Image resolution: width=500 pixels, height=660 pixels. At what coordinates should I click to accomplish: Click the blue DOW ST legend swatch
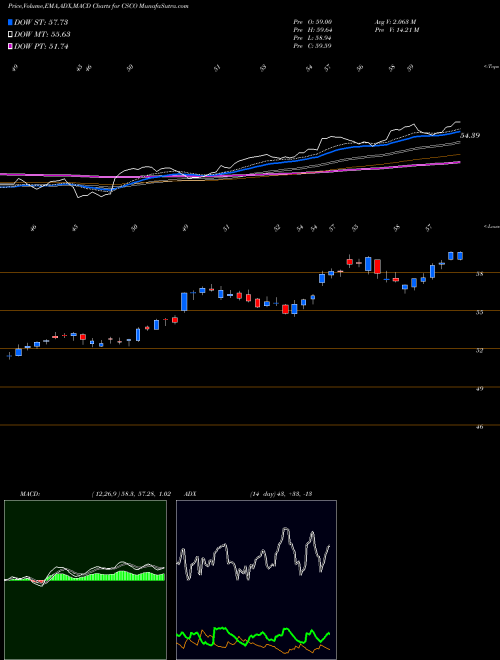coord(10,22)
